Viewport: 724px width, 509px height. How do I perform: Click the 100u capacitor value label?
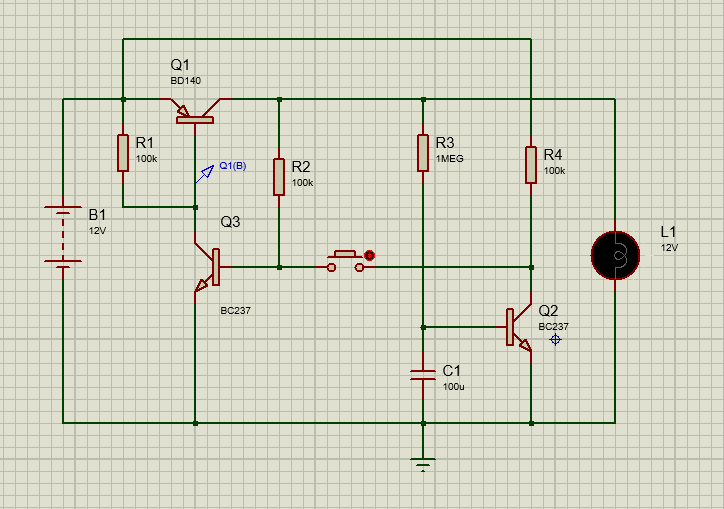454,386
